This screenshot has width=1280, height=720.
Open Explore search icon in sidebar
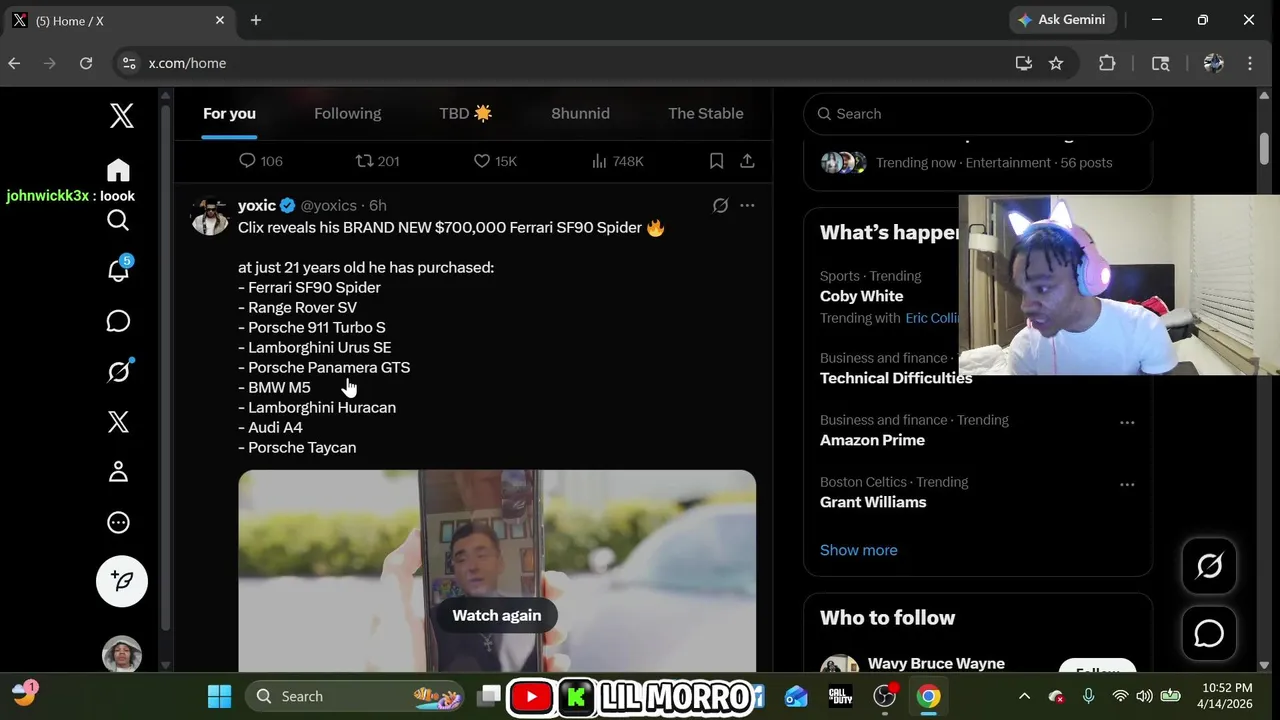pos(118,220)
